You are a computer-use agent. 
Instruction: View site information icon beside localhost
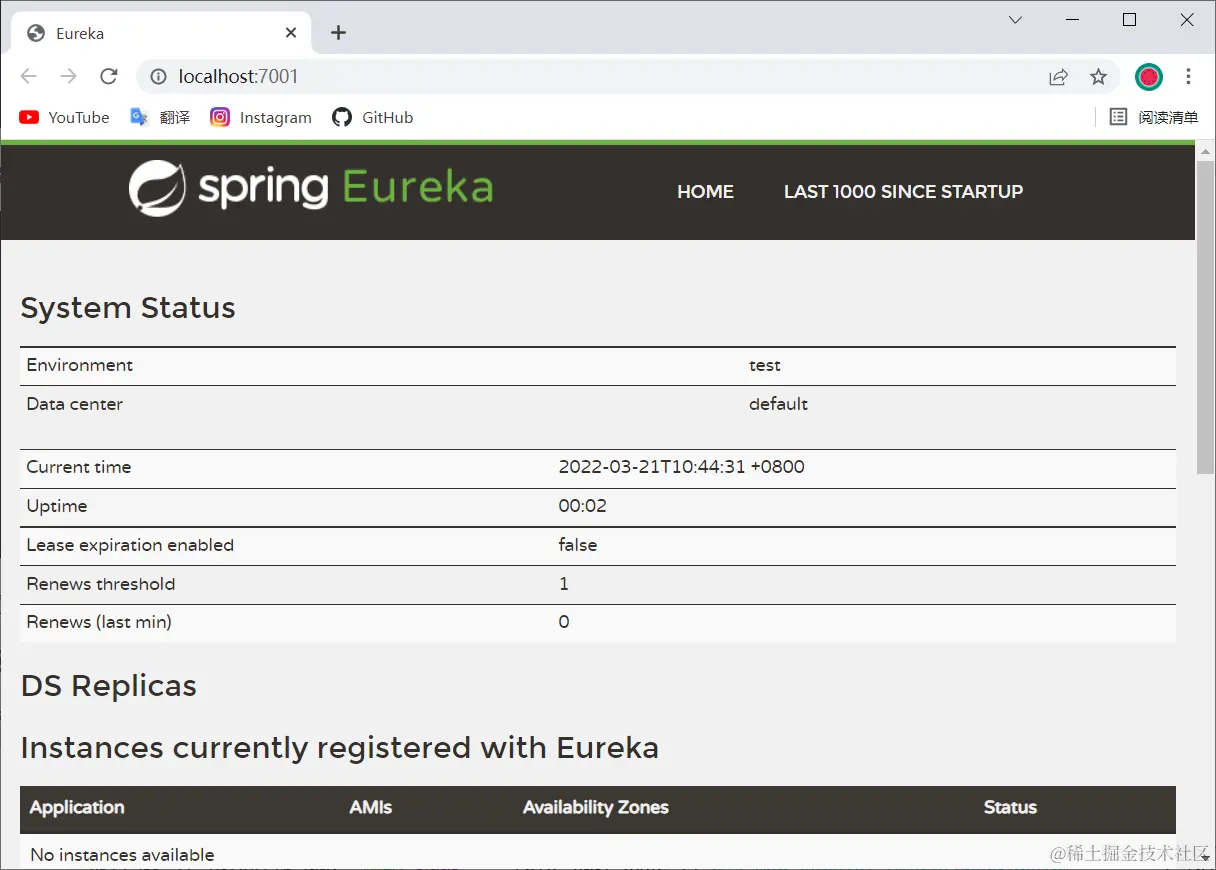[157, 76]
